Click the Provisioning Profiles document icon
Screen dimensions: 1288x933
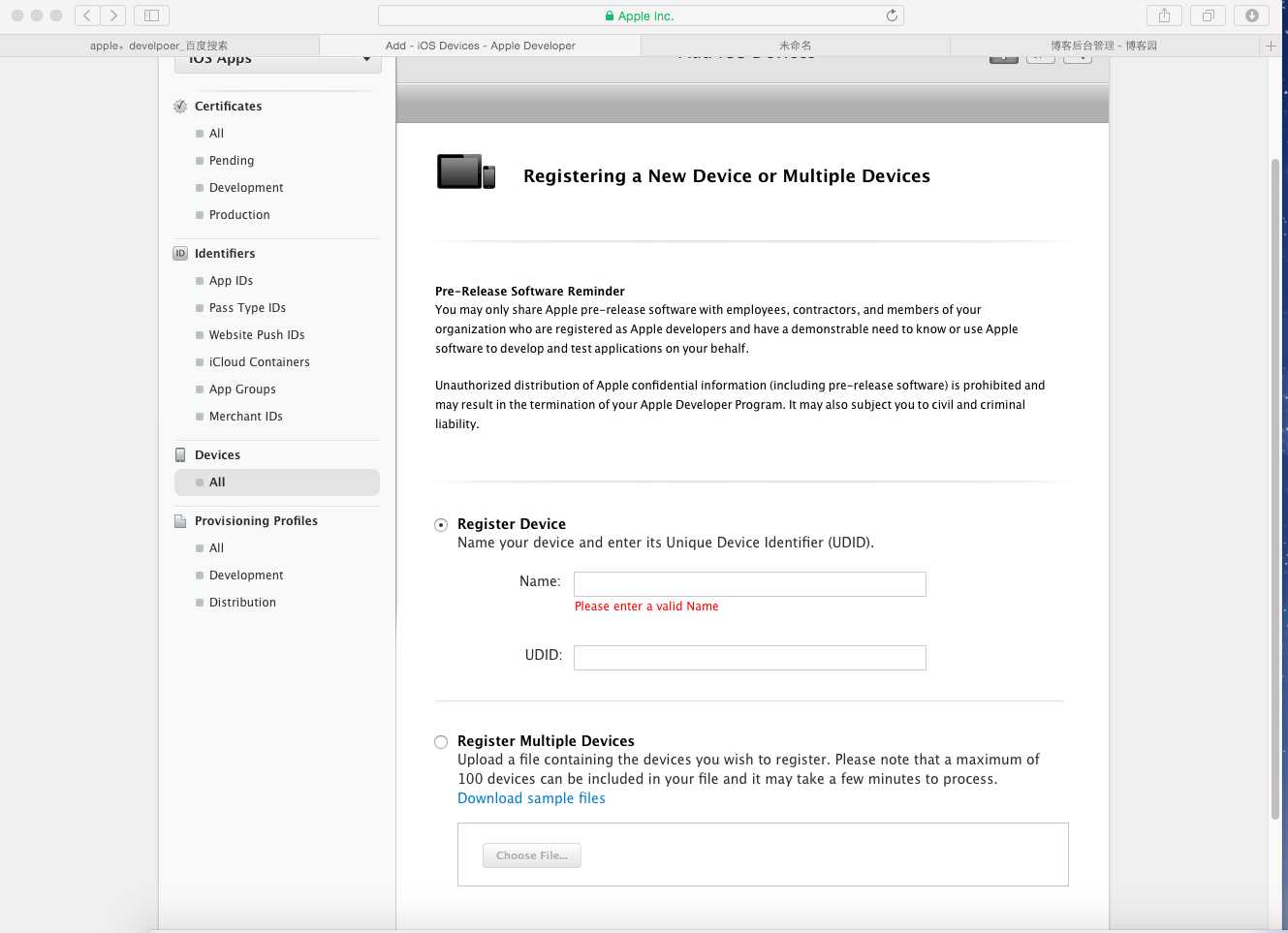point(180,521)
